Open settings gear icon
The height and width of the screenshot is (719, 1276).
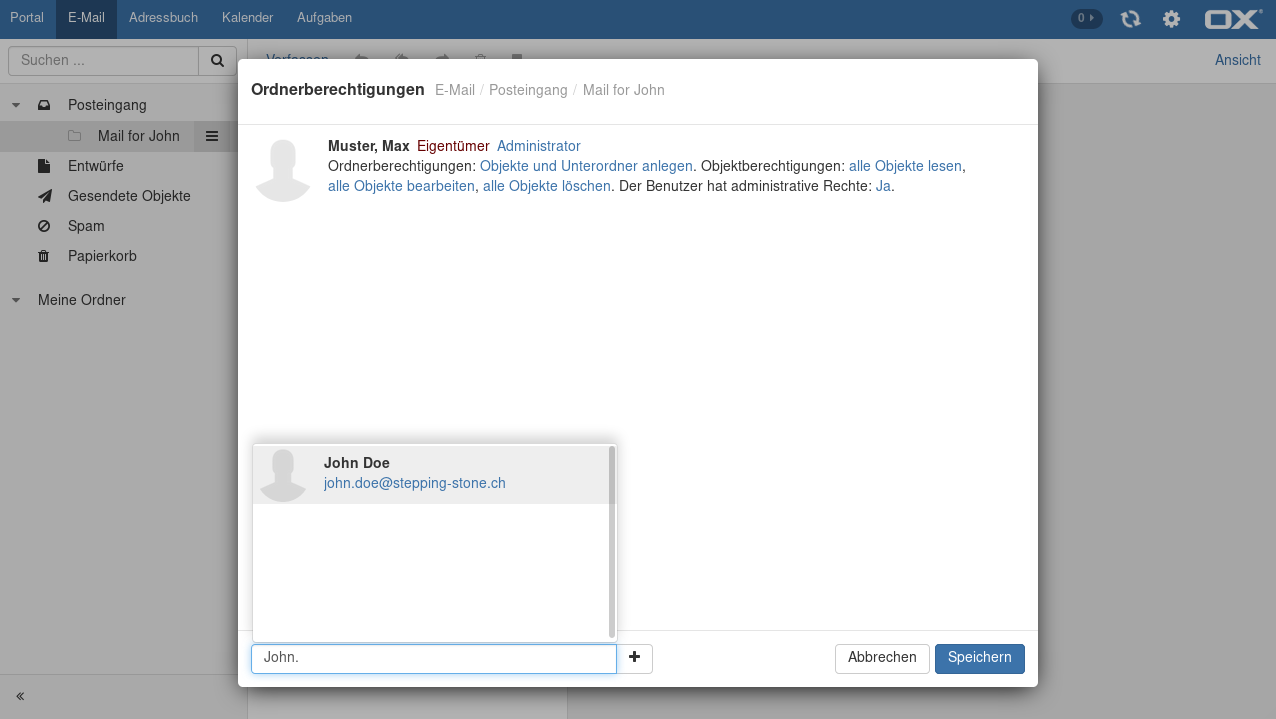coord(1171,19)
